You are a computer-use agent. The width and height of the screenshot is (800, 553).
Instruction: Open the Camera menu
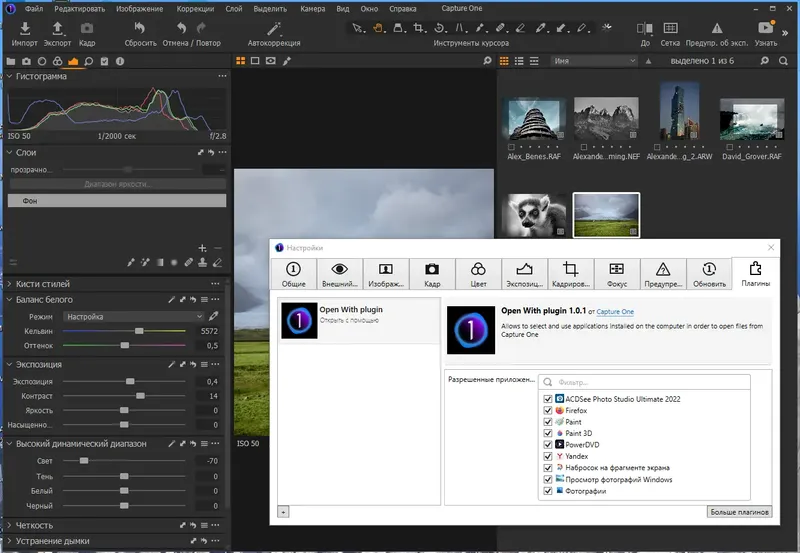314,8
